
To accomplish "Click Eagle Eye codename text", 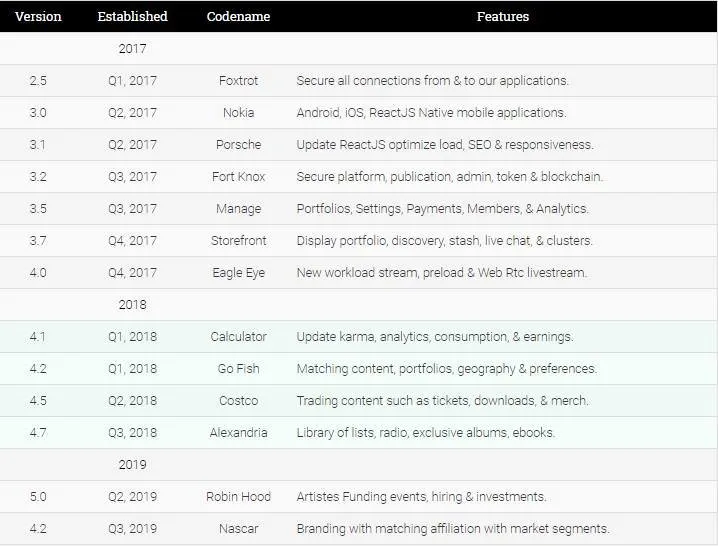I will 238,273.
